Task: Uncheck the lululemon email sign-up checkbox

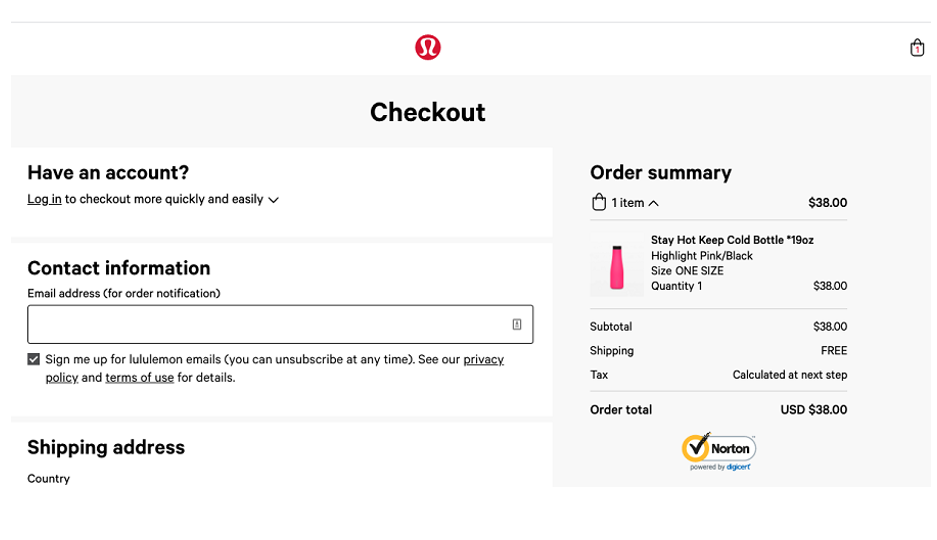Action: (34, 359)
